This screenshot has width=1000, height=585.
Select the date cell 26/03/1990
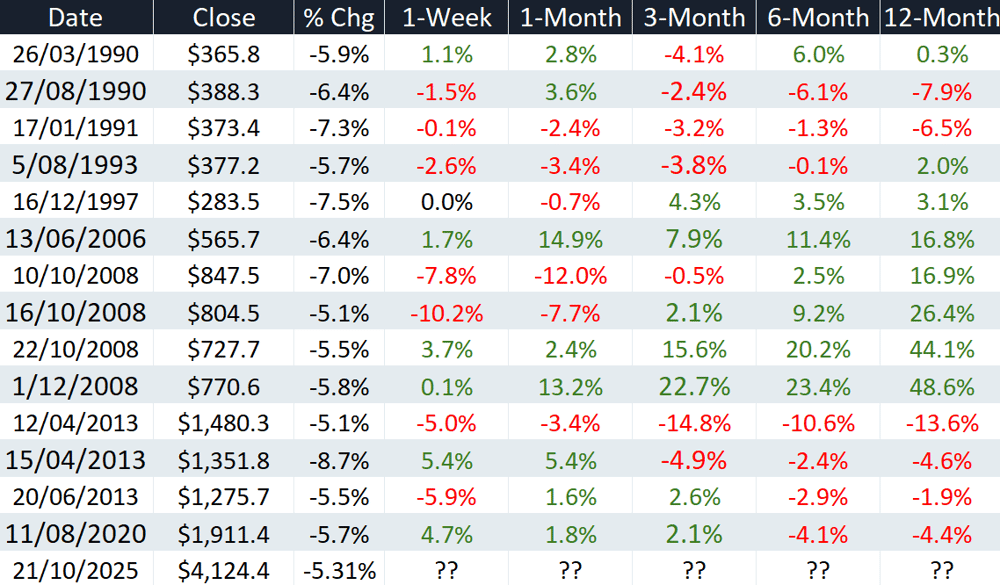pos(76,54)
